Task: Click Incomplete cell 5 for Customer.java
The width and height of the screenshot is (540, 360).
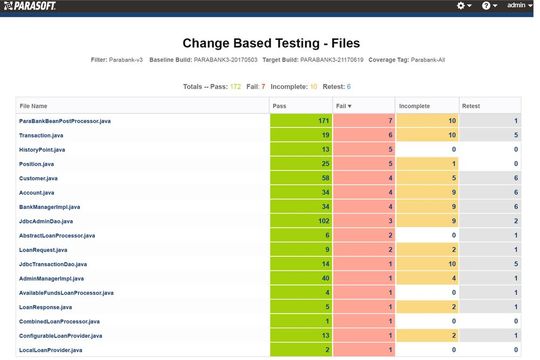Action: pyautogui.click(x=427, y=178)
